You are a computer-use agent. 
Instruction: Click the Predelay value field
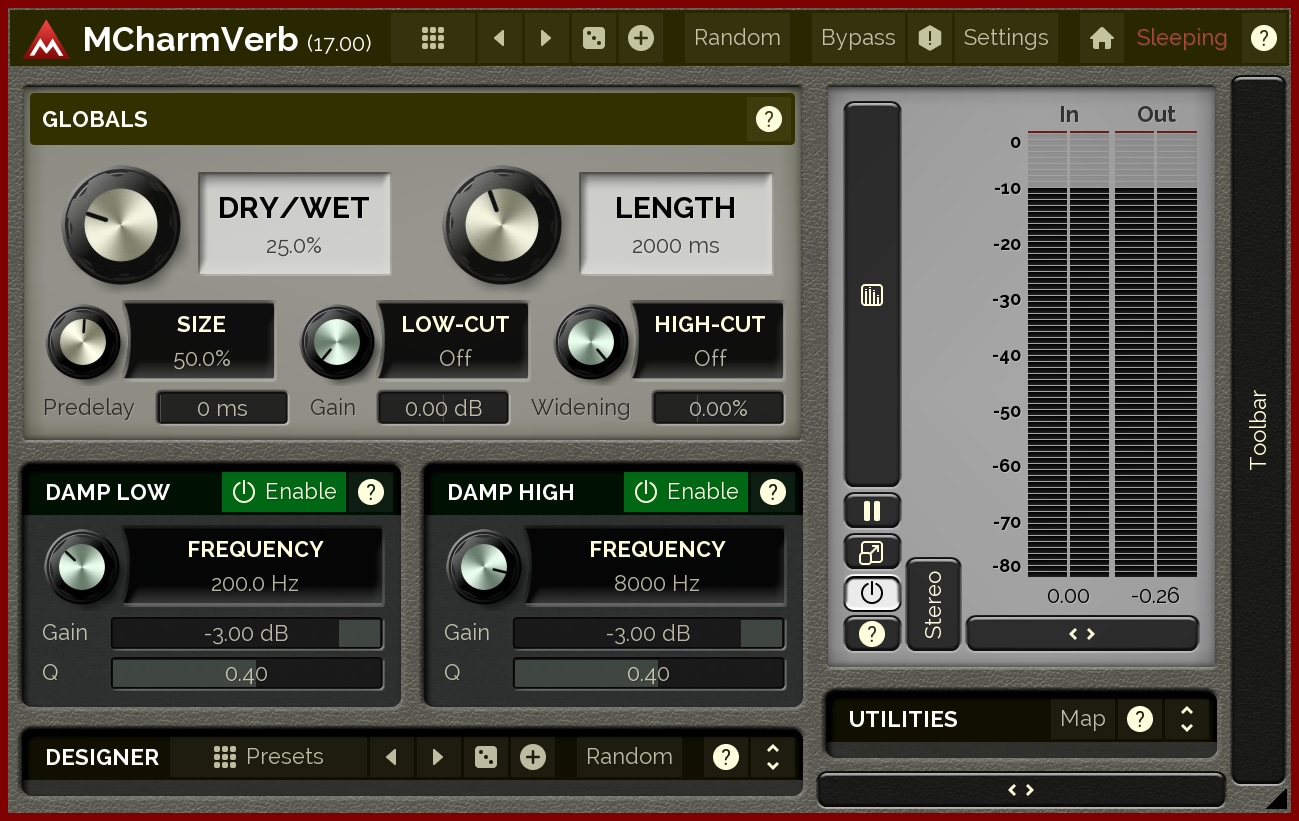(x=222, y=408)
